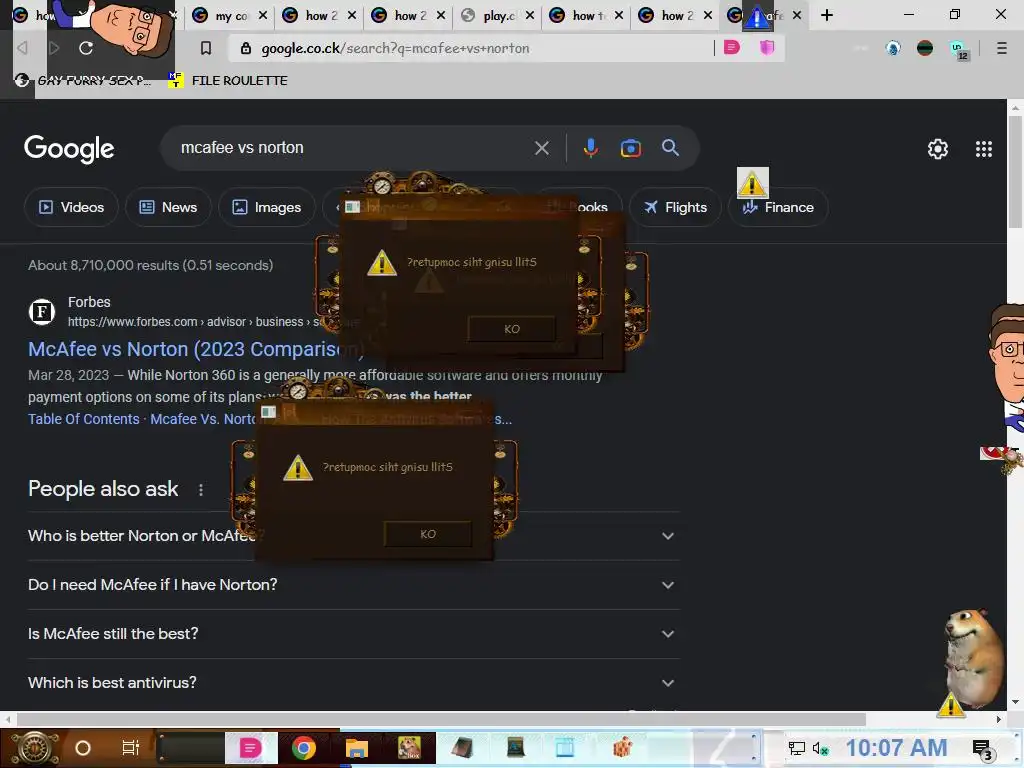Open the browser hamburger menu
The height and width of the screenshot is (768, 1024).
click(1001, 48)
